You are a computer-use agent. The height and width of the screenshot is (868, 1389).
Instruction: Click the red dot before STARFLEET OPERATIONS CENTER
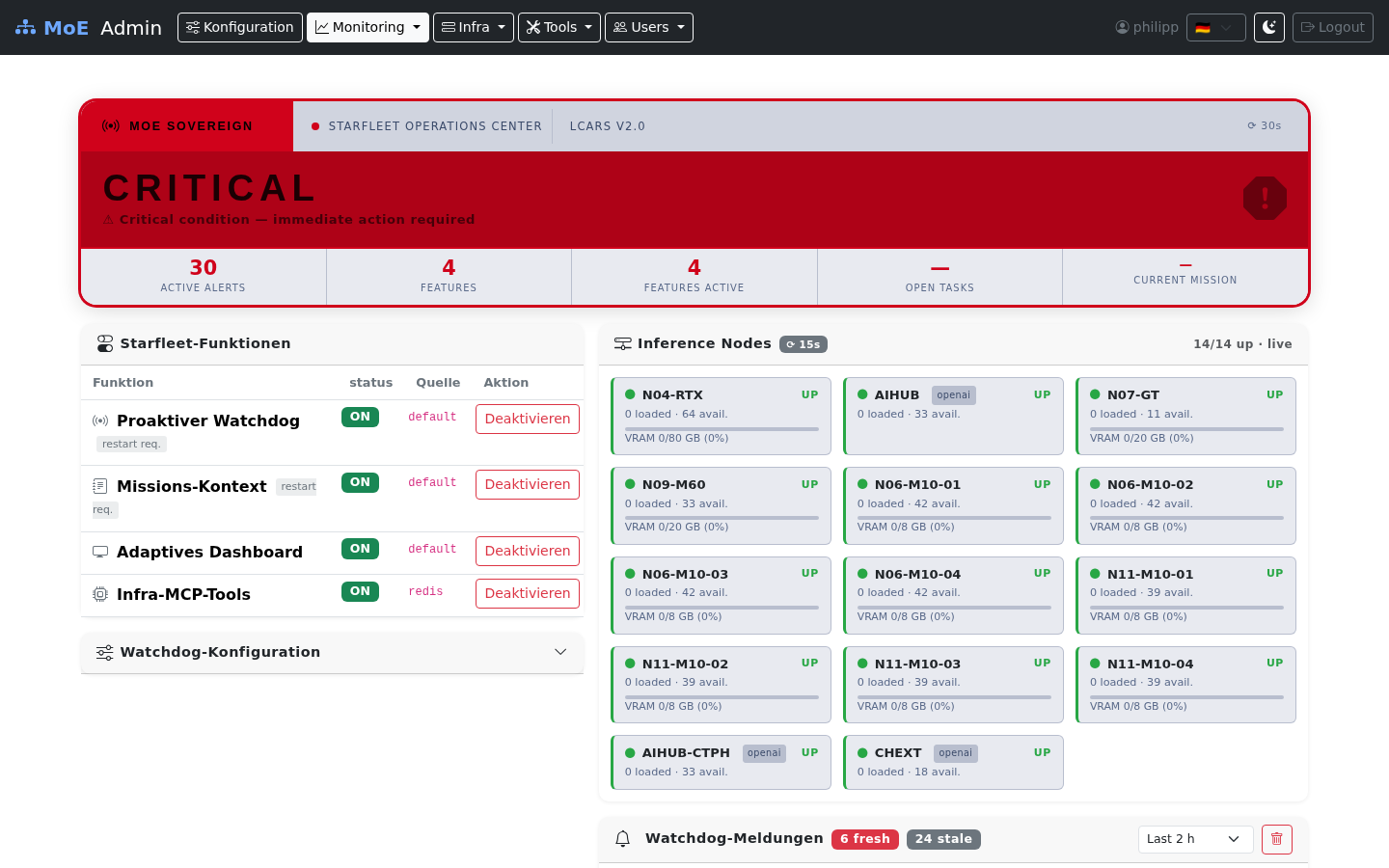[315, 126]
